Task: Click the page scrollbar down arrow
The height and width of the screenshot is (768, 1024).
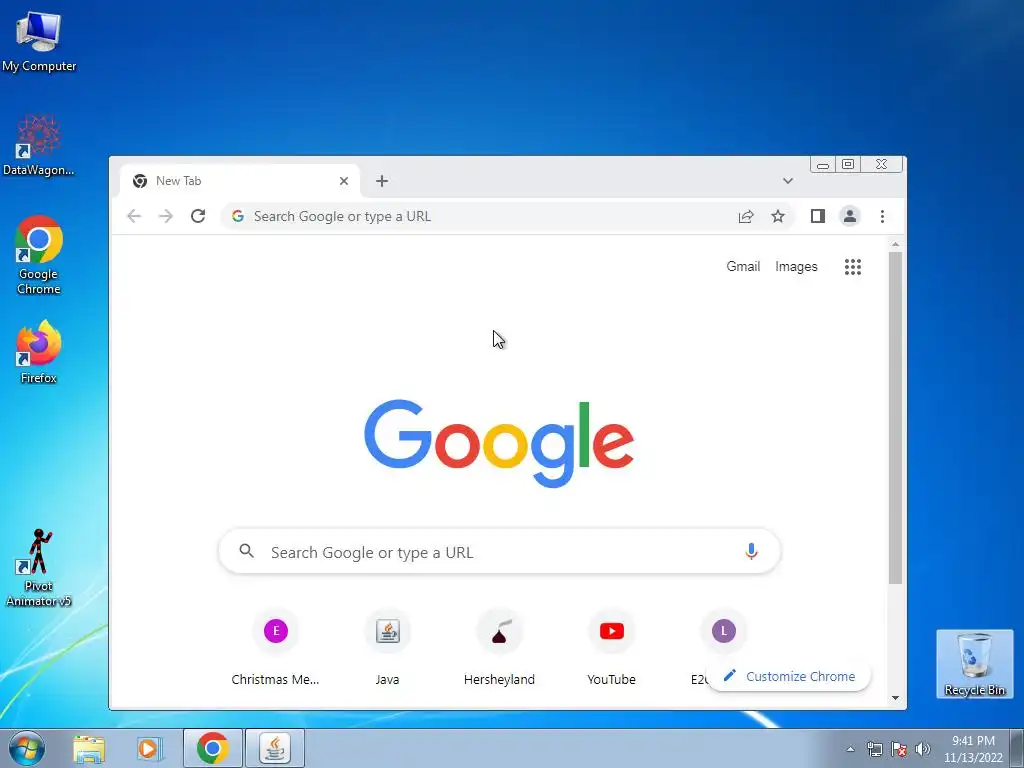Action: pyautogui.click(x=895, y=698)
